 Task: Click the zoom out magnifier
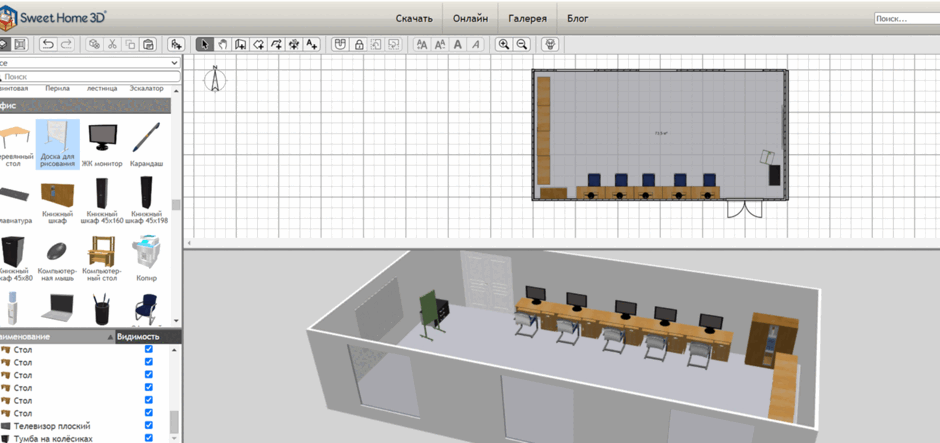pyautogui.click(x=522, y=44)
